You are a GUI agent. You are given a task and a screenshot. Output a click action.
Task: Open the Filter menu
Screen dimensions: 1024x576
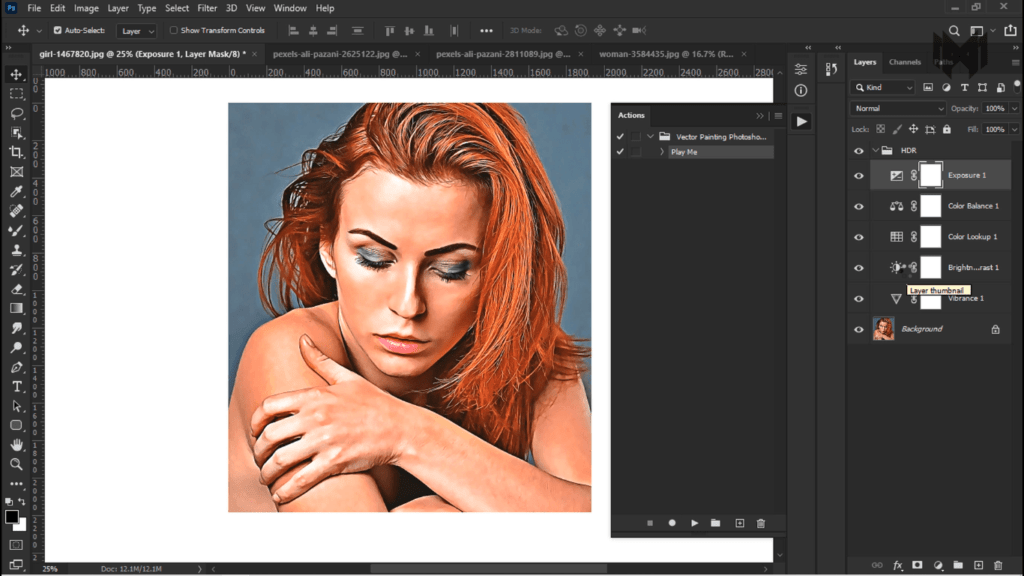point(207,8)
